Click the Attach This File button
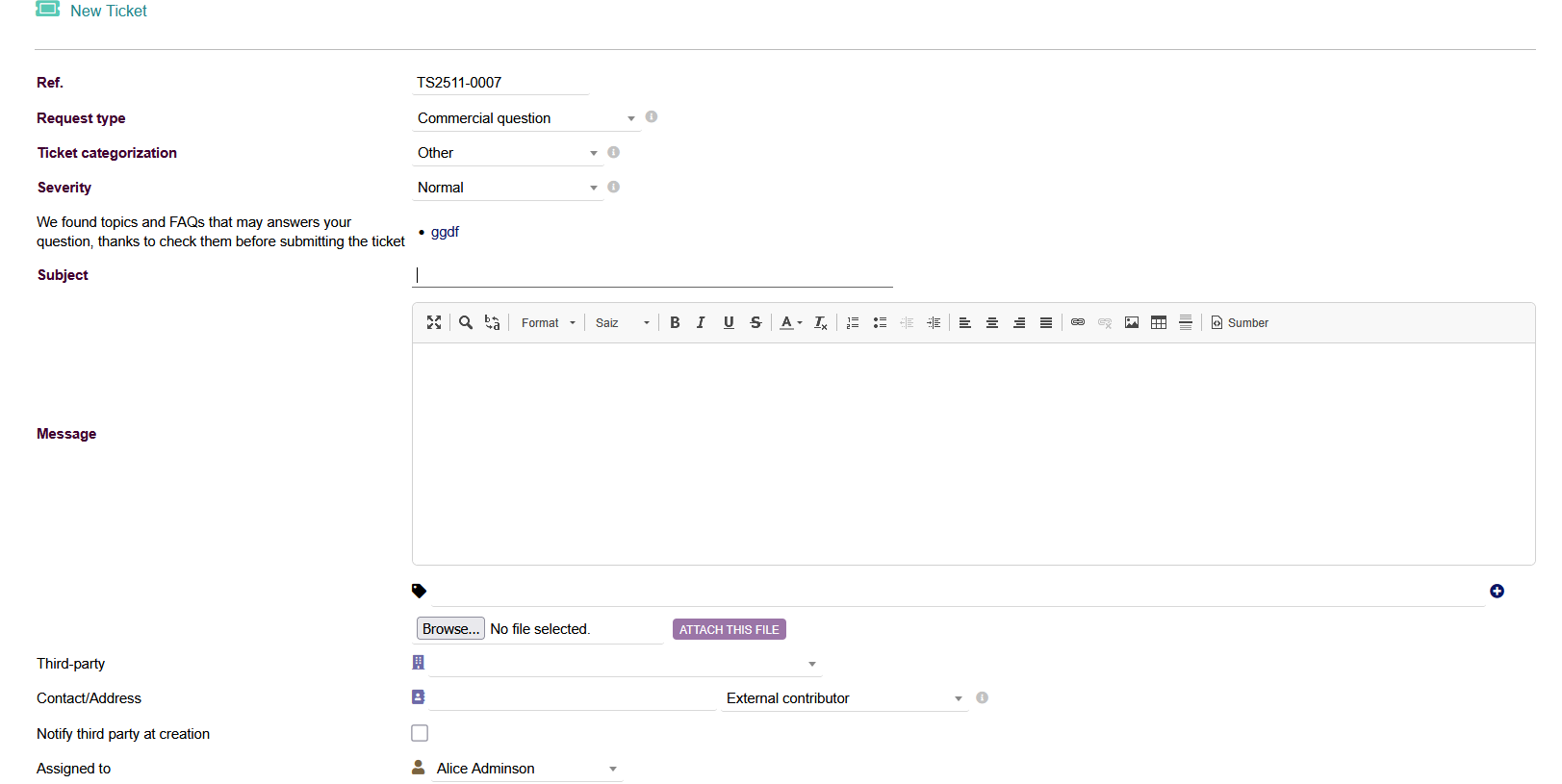The image size is (1562, 784). pos(729,629)
